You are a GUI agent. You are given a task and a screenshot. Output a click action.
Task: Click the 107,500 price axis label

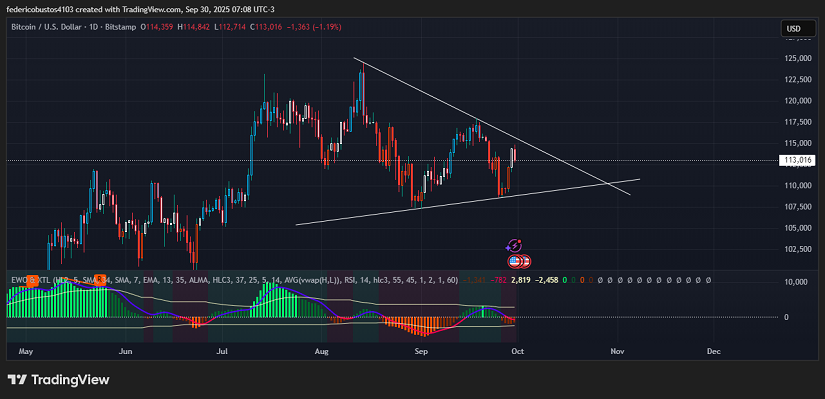[x=797, y=206]
